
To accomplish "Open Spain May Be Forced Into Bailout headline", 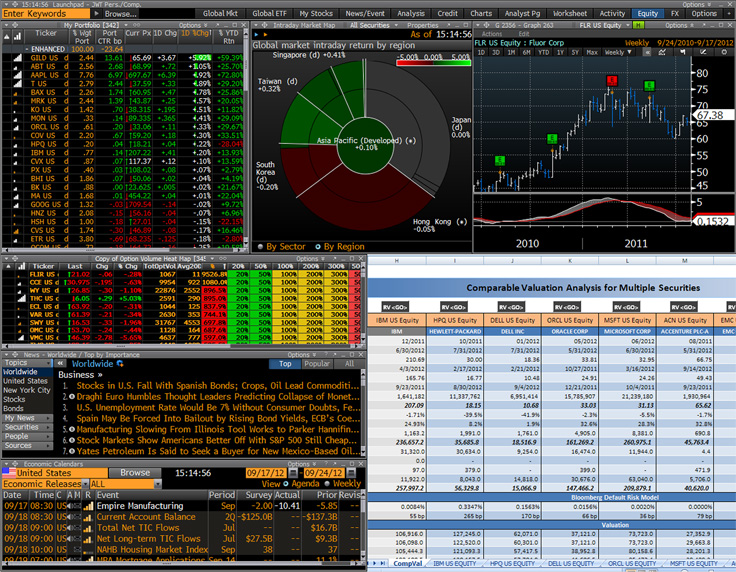I will (218, 419).
